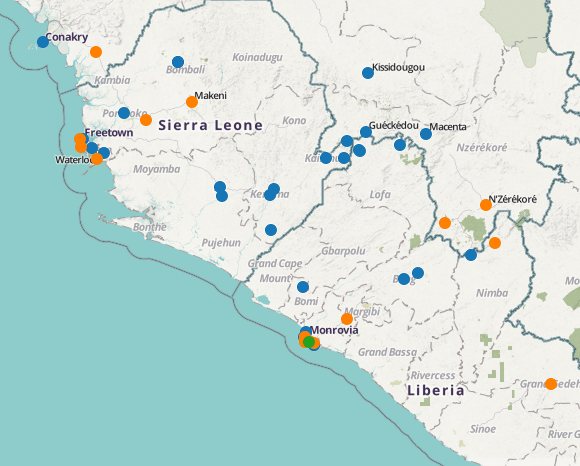This screenshot has width=580, height=466.
Task: Click the Monrovia city label
Action: point(334,330)
